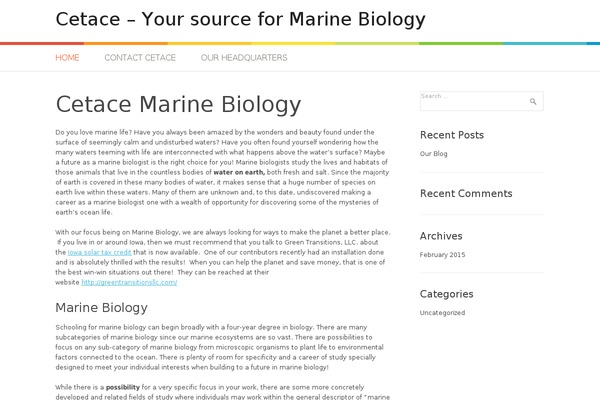Open the Our Blog recent post

coord(434,154)
